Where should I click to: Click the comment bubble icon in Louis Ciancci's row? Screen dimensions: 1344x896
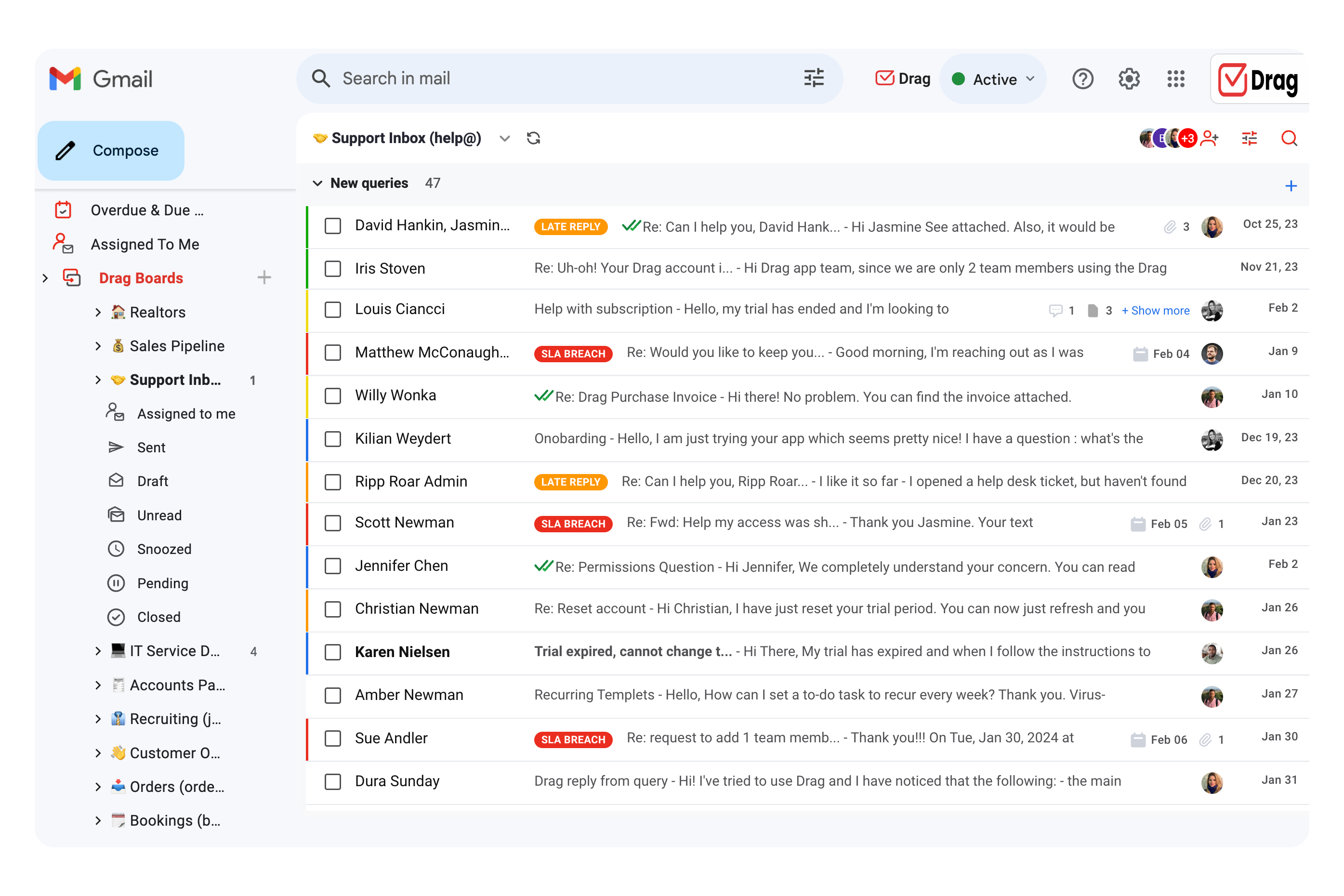(x=1055, y=310)
